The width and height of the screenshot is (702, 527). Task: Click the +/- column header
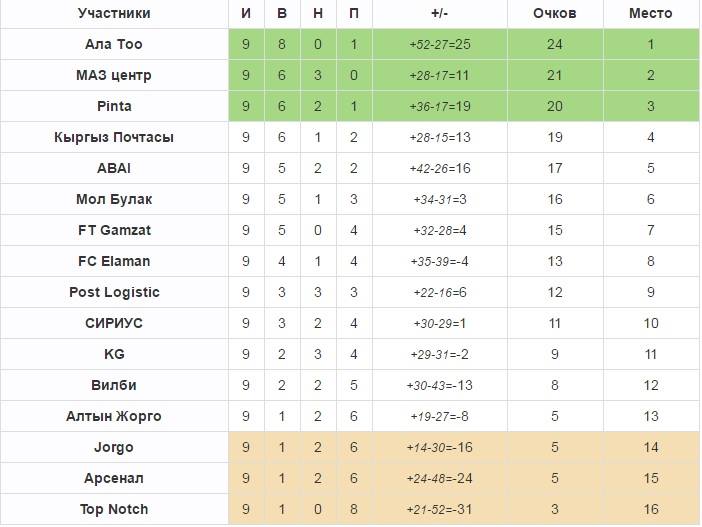pos(438,14)
